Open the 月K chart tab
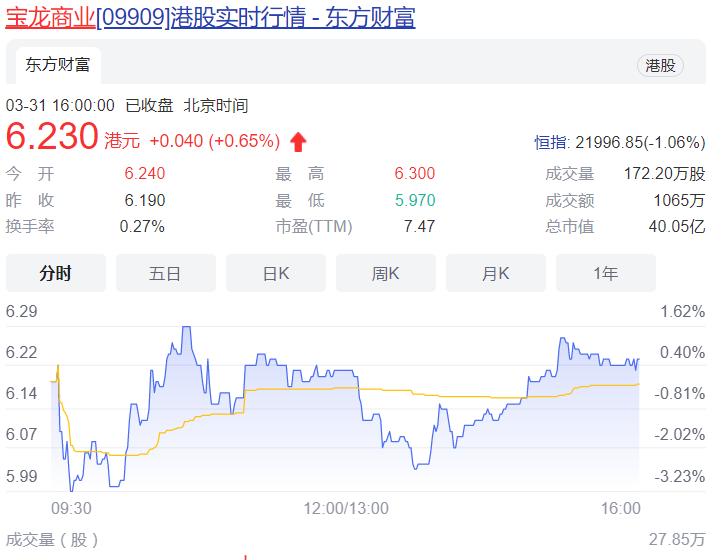Image resolution: width=724 pixels, height=560 pixels. coord(495,273)
